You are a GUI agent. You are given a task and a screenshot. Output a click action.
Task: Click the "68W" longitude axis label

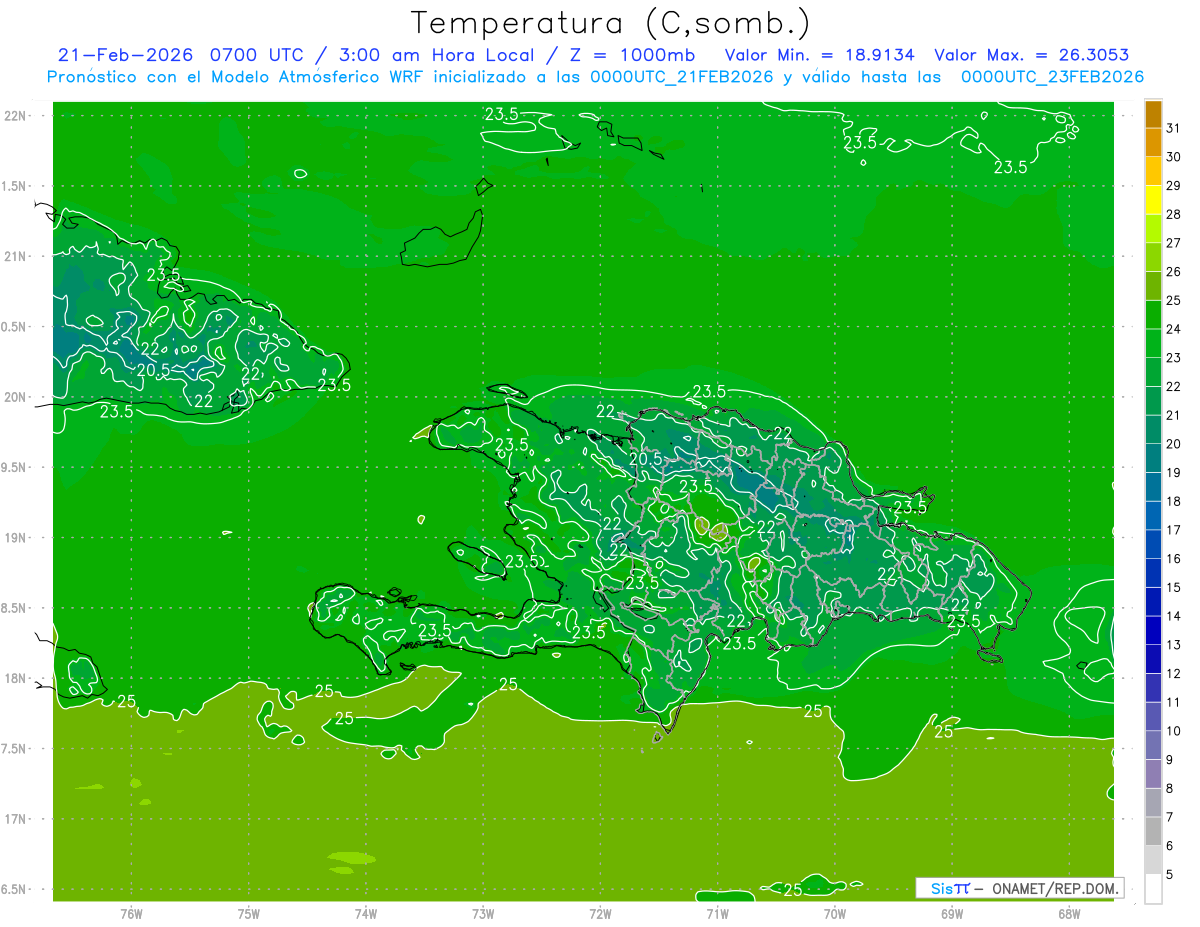point(1069,914)
